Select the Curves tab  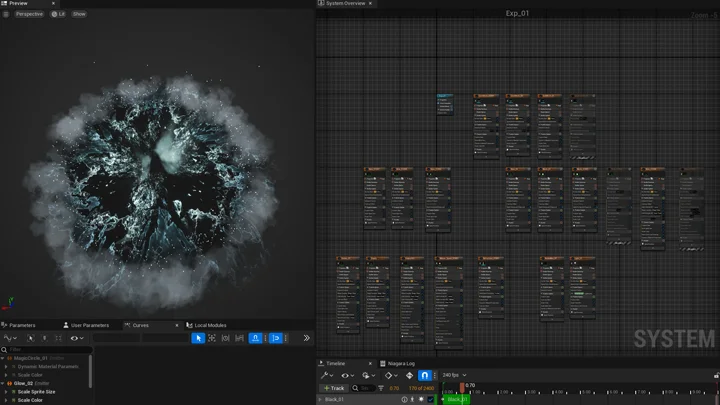point(141,325)
